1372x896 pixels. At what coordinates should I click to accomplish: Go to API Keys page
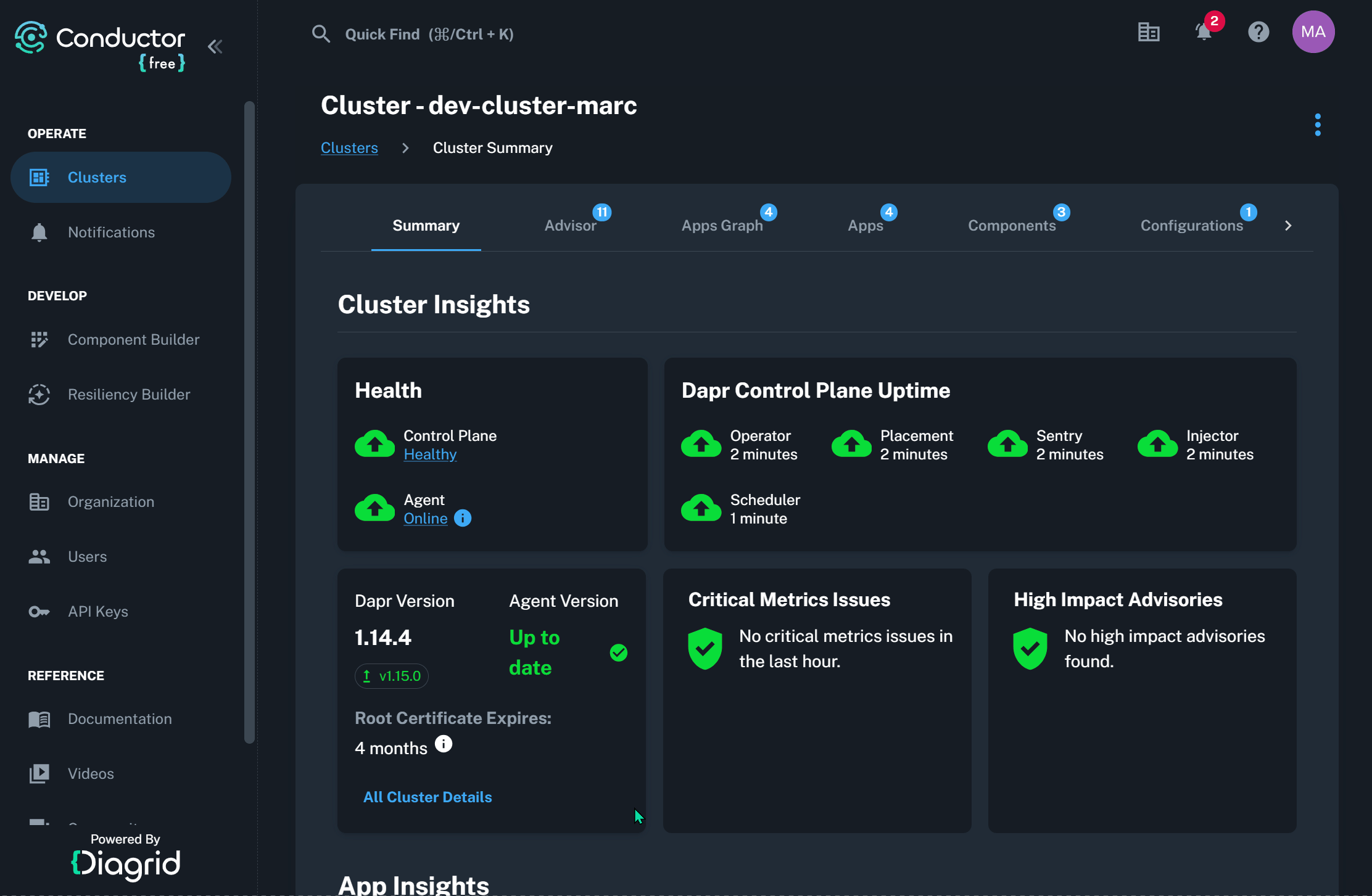click(98, 612)
